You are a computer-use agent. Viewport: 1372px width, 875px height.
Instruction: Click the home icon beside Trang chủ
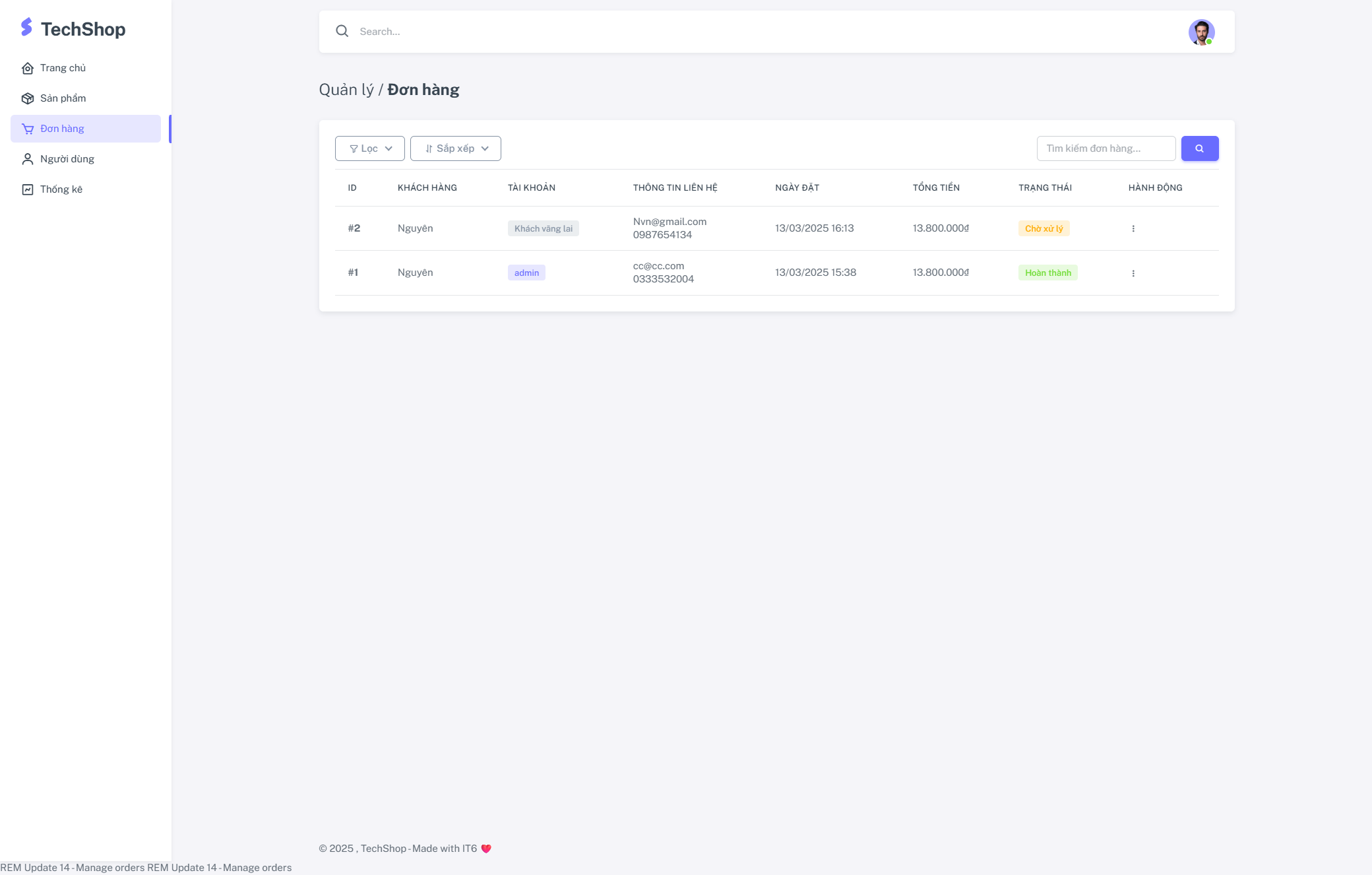click(28, 69)
